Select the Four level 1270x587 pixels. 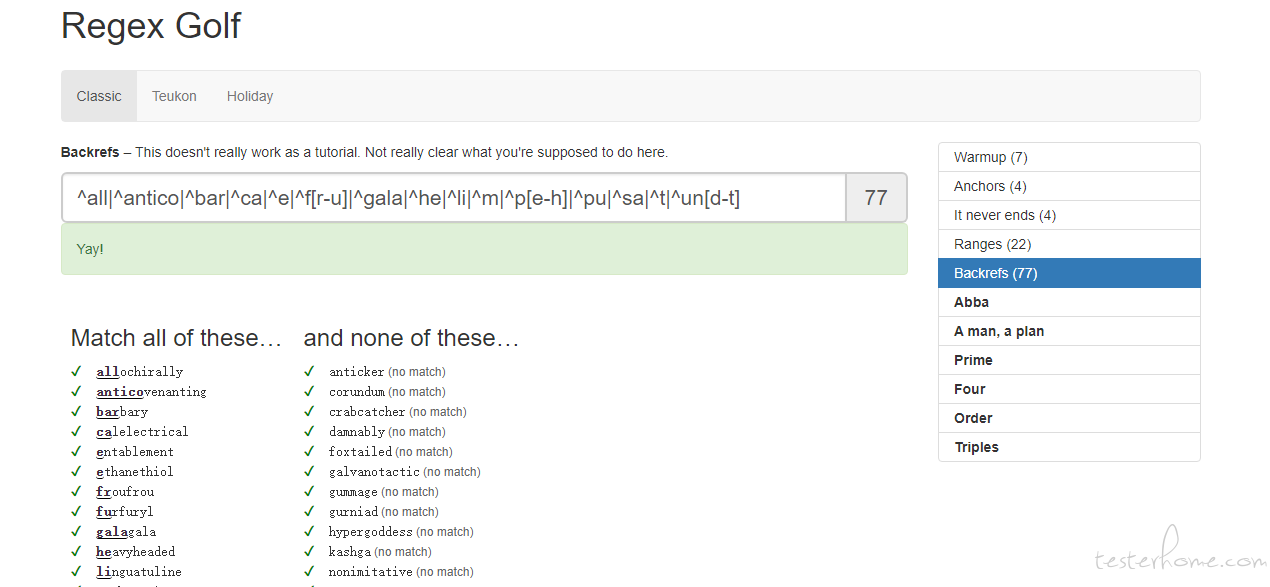(x=1069, y=389)
